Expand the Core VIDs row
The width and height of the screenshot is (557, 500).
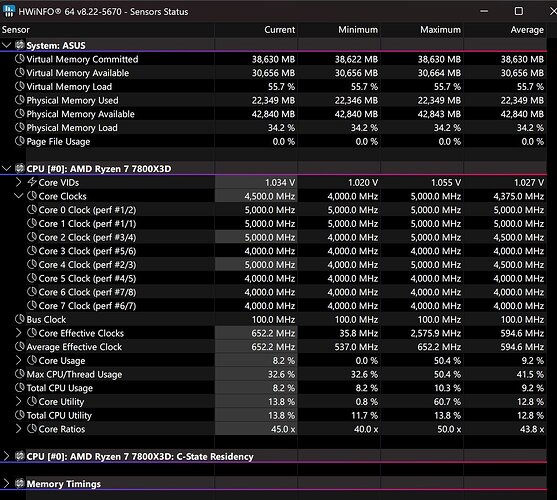(x=18, y=182)
